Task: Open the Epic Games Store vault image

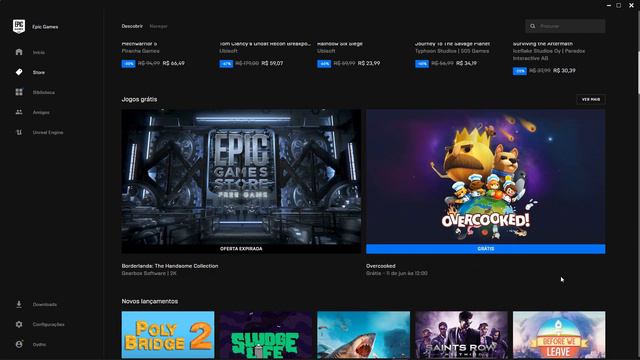Action: click(x=241, y=177)
